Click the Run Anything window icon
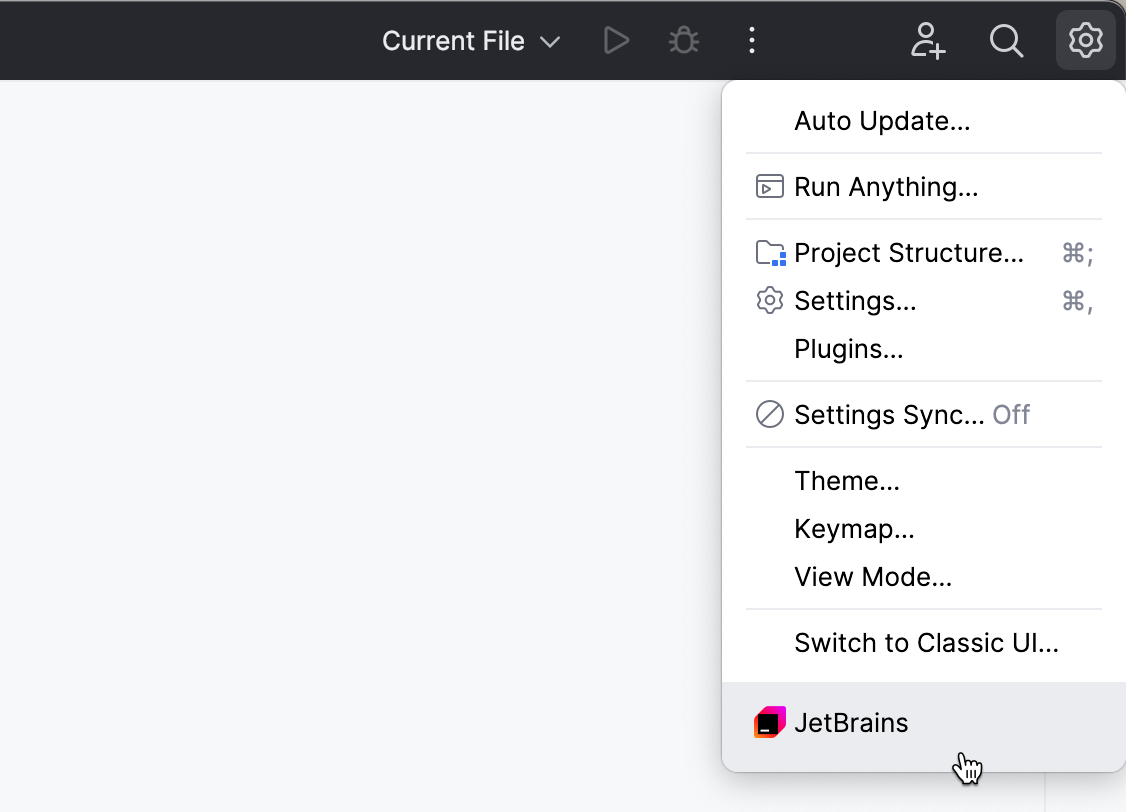This screenshot has height=812, width=1126. pyautogui.click(x=769, y=187)
